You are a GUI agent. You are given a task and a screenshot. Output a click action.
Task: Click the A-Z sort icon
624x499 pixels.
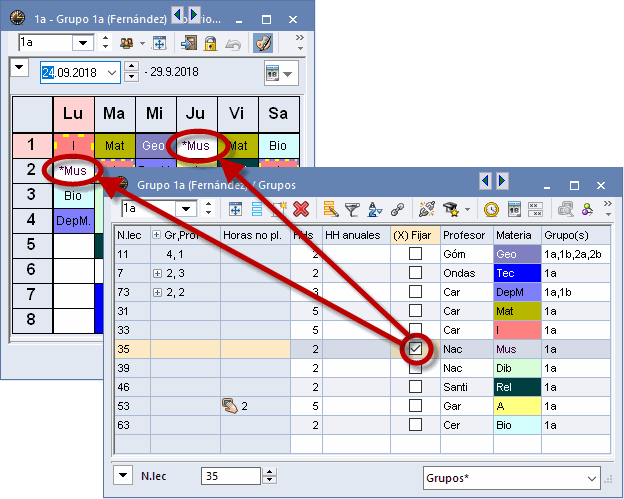[375, 209]
